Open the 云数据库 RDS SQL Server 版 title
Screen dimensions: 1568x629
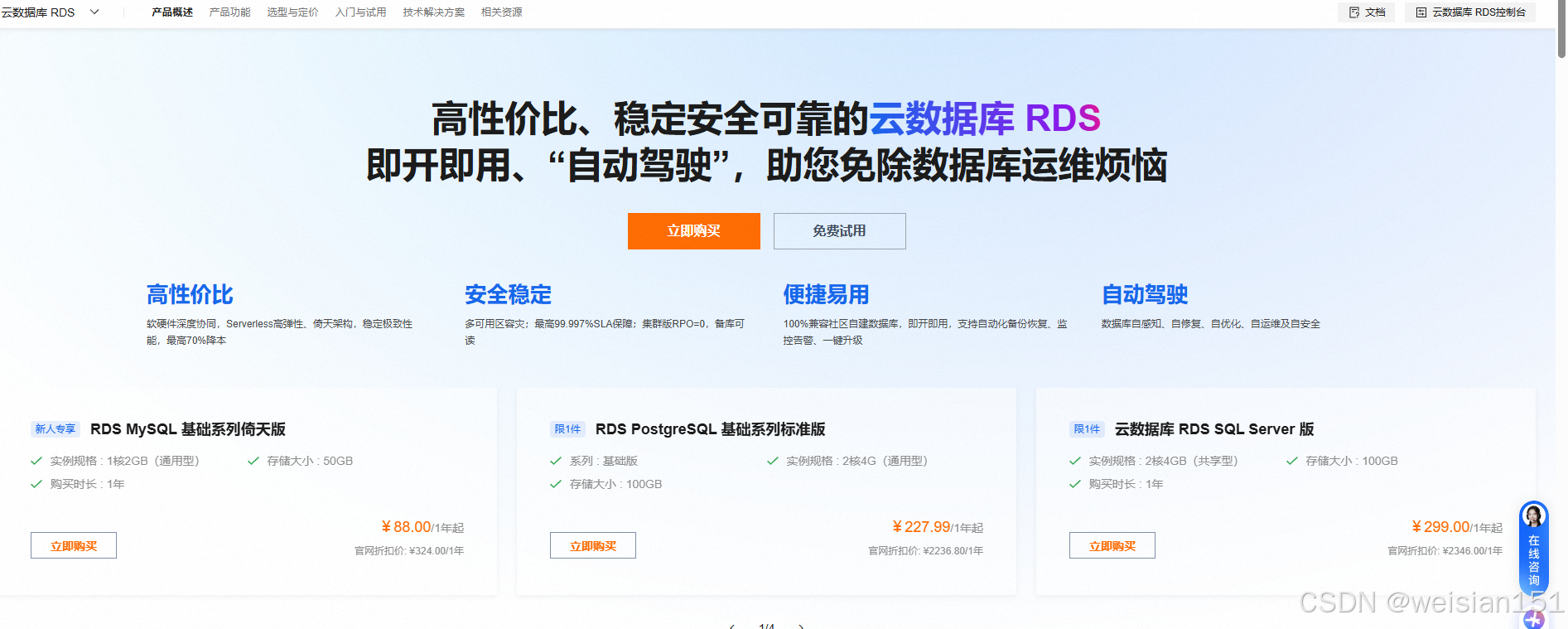coord(1214,429)
